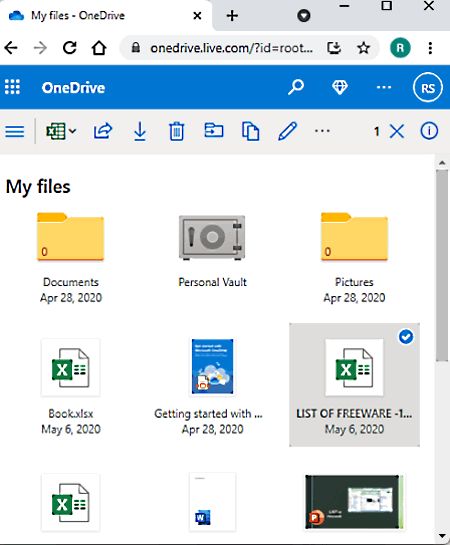Open the Chrome three-dot menu
450x545 pixels.
(430, 48)
